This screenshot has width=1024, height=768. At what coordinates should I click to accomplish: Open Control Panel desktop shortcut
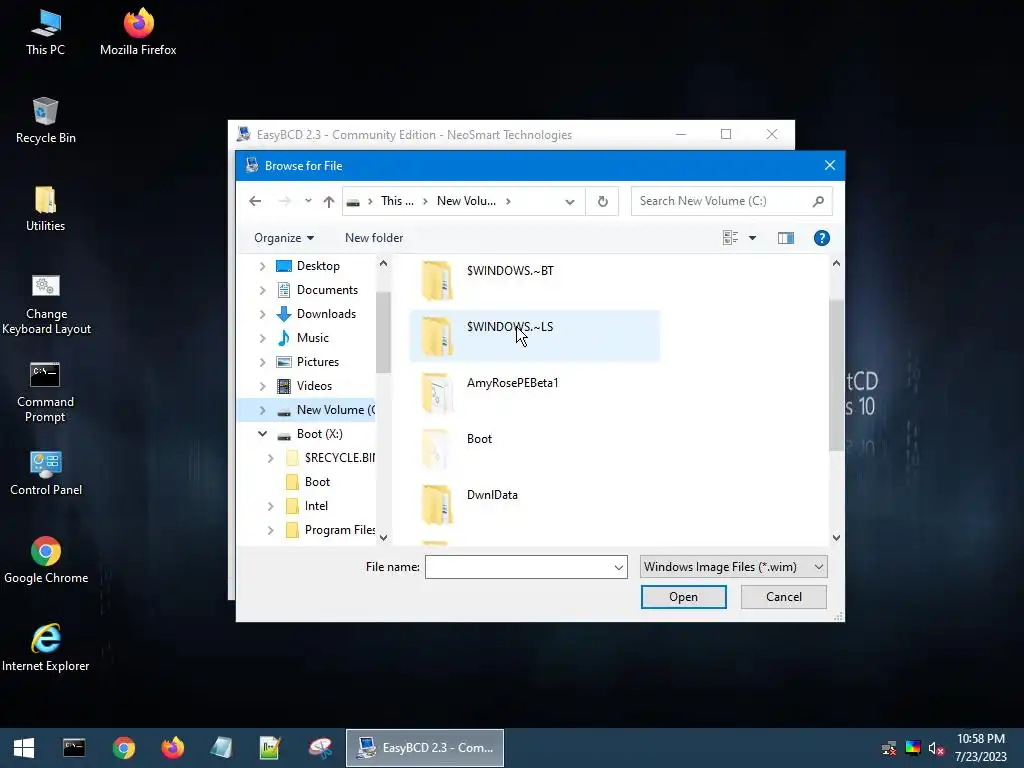[x=46, y=473]
